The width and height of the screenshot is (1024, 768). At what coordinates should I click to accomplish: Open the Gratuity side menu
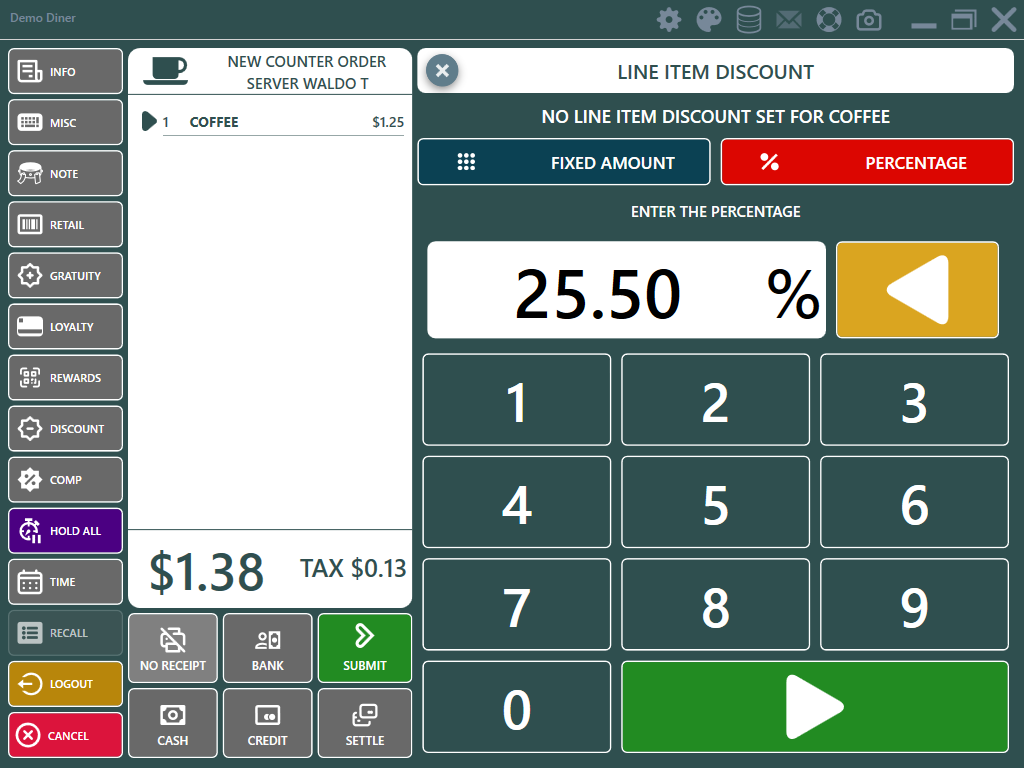coord(66,276)
